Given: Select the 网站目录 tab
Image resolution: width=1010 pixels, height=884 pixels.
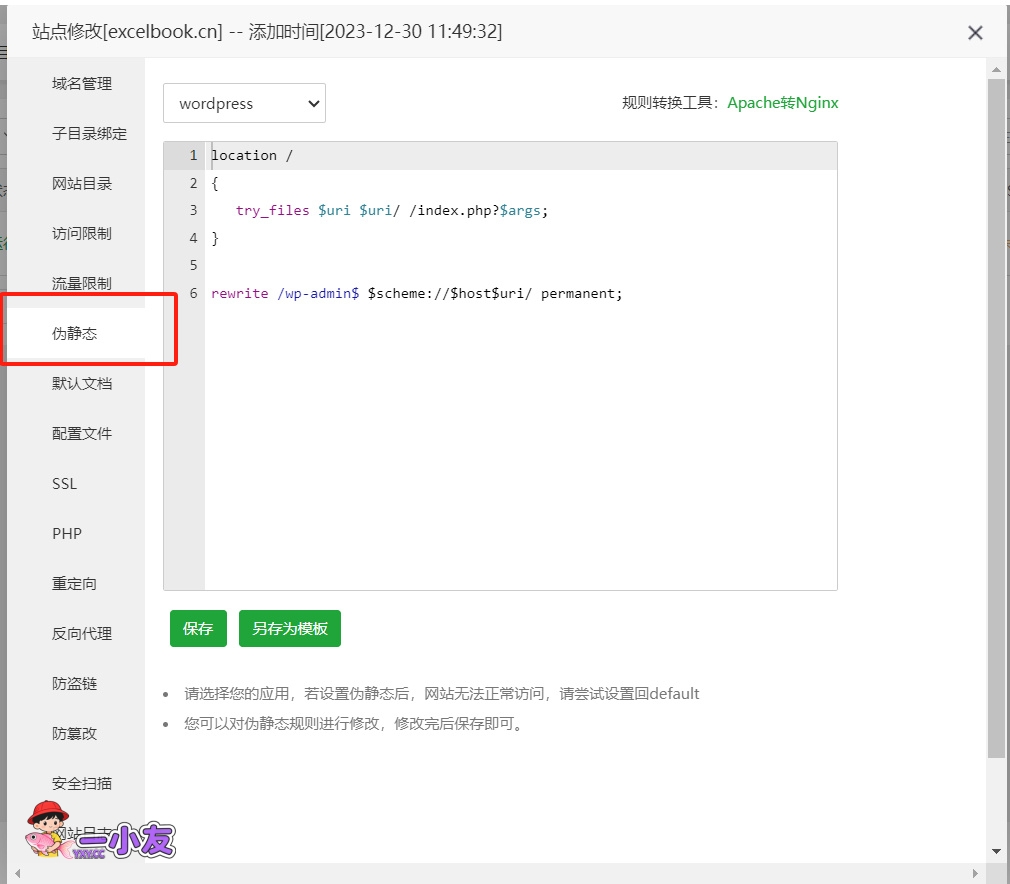Looking at the screenshot, I should [x=82, y=184].
